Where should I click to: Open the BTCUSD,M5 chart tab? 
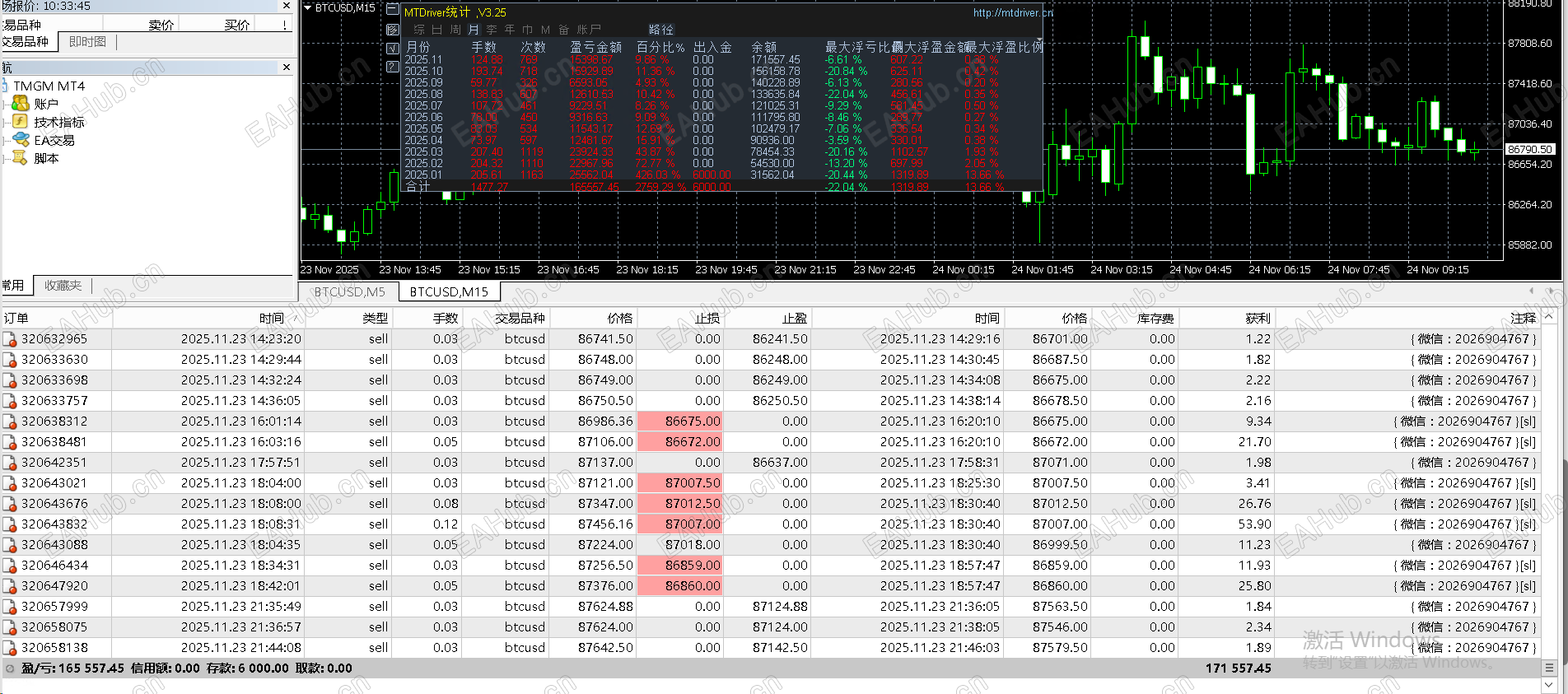[349, 291]
